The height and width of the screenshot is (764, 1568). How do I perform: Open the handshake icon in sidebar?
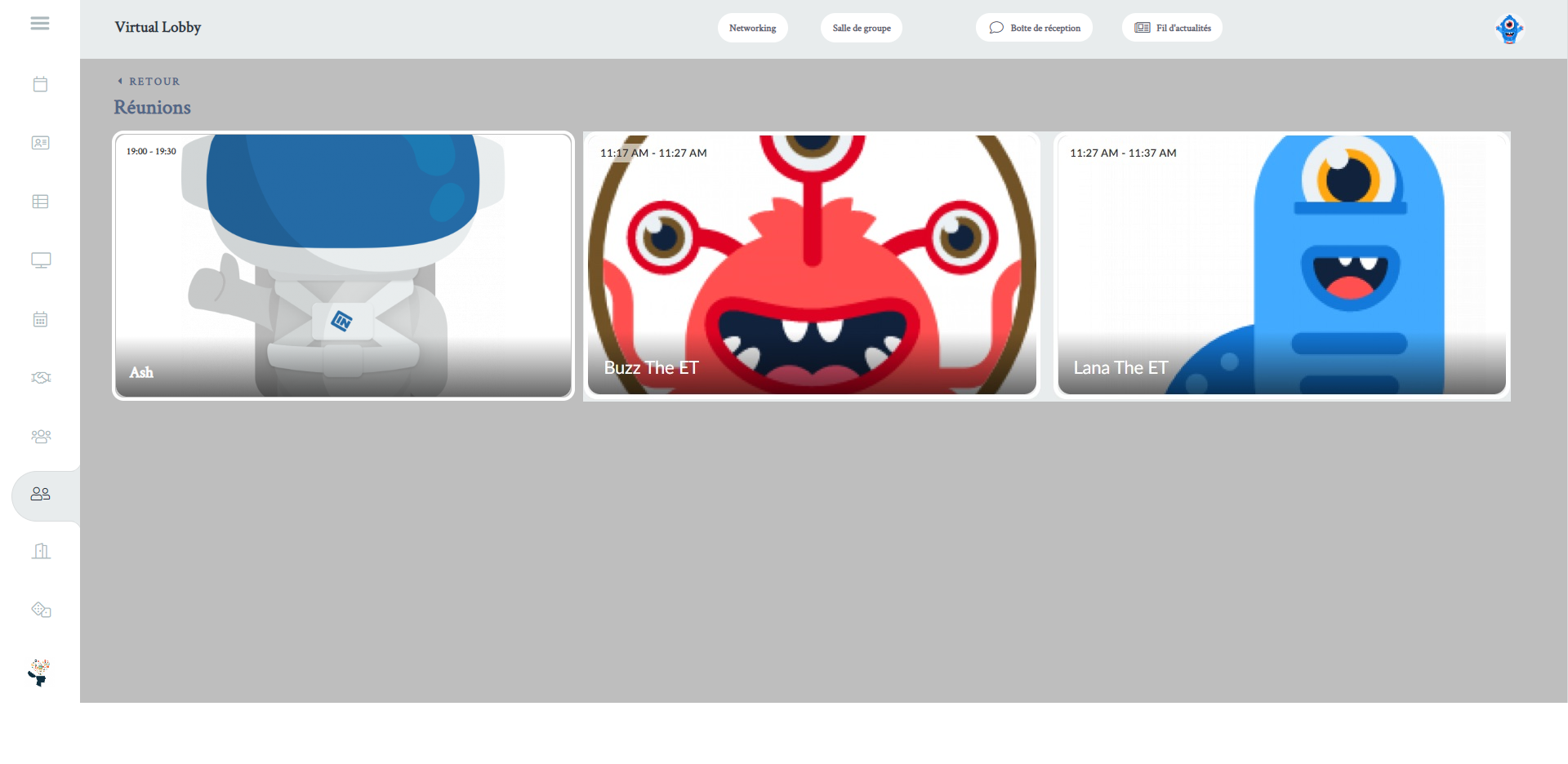pos(41,377)
